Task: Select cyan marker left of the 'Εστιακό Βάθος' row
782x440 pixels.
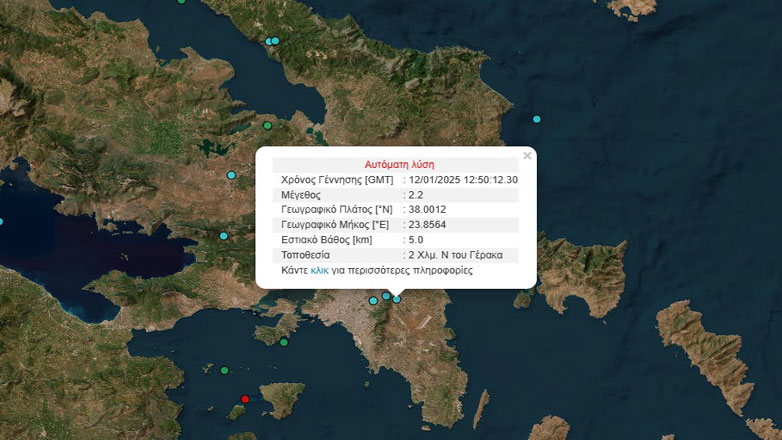Action: (x=223, y=236)
